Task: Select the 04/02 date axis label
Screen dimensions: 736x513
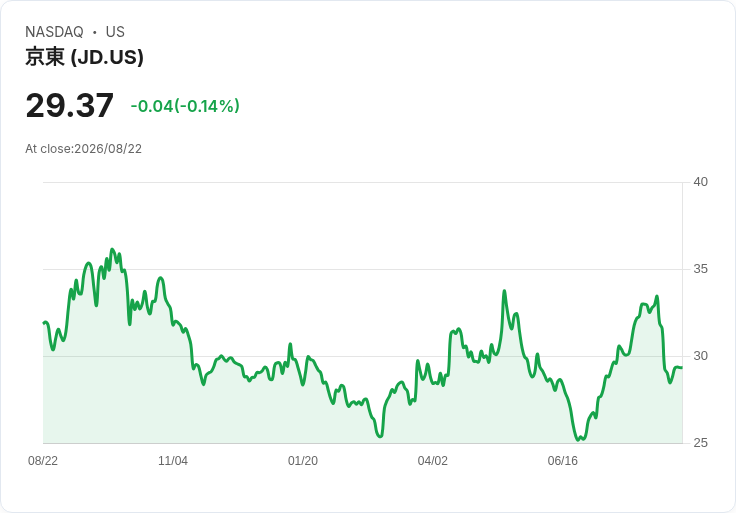Action: point(433,461)
